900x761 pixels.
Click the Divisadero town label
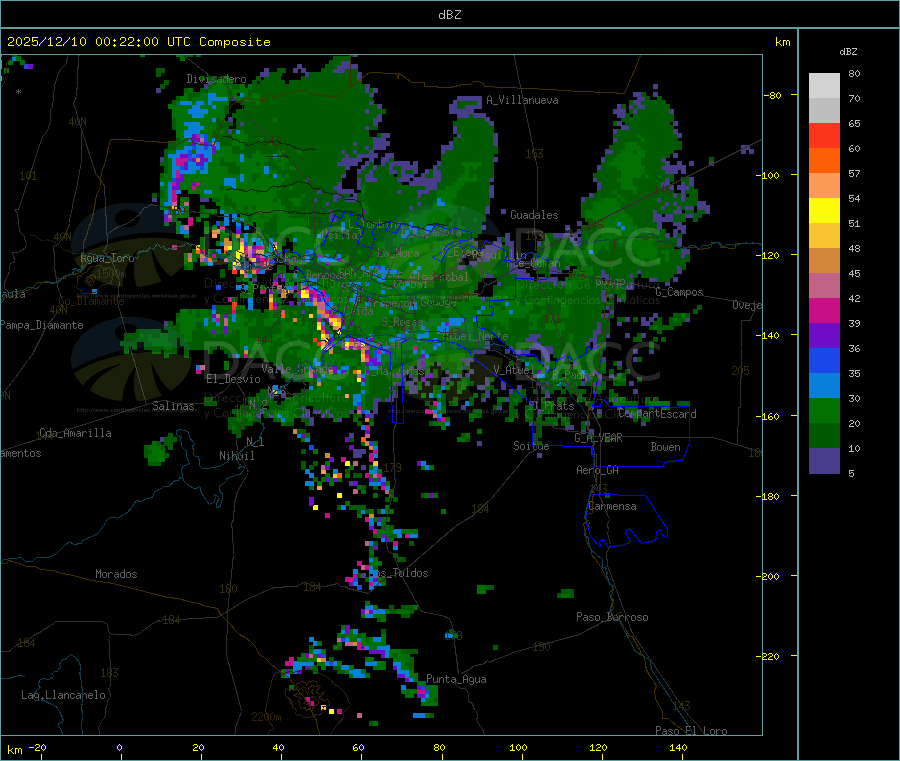216,79
